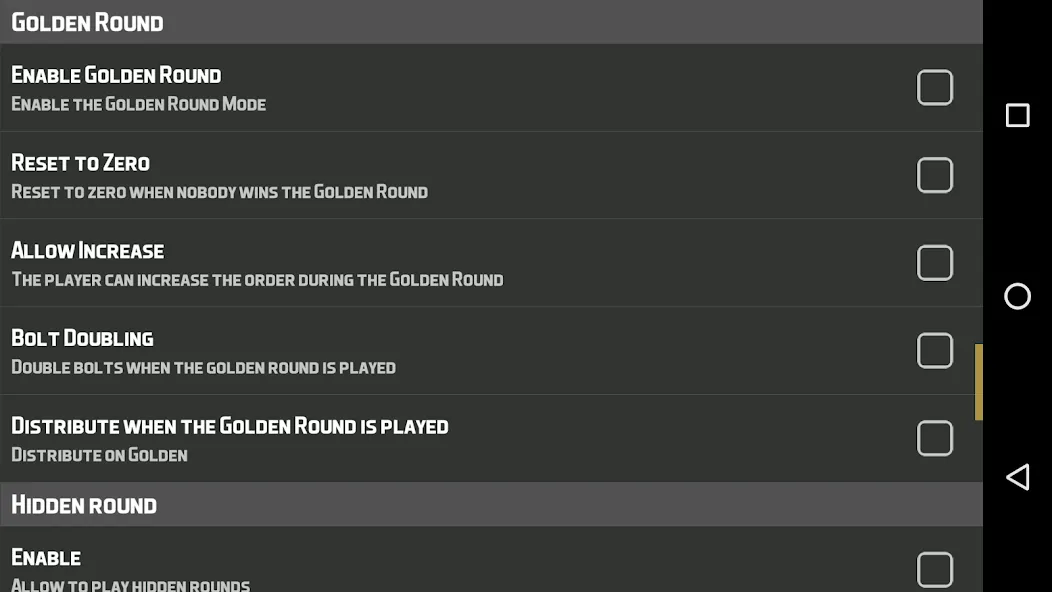Toggle the Allow Increase checkbox

point(934,263)
